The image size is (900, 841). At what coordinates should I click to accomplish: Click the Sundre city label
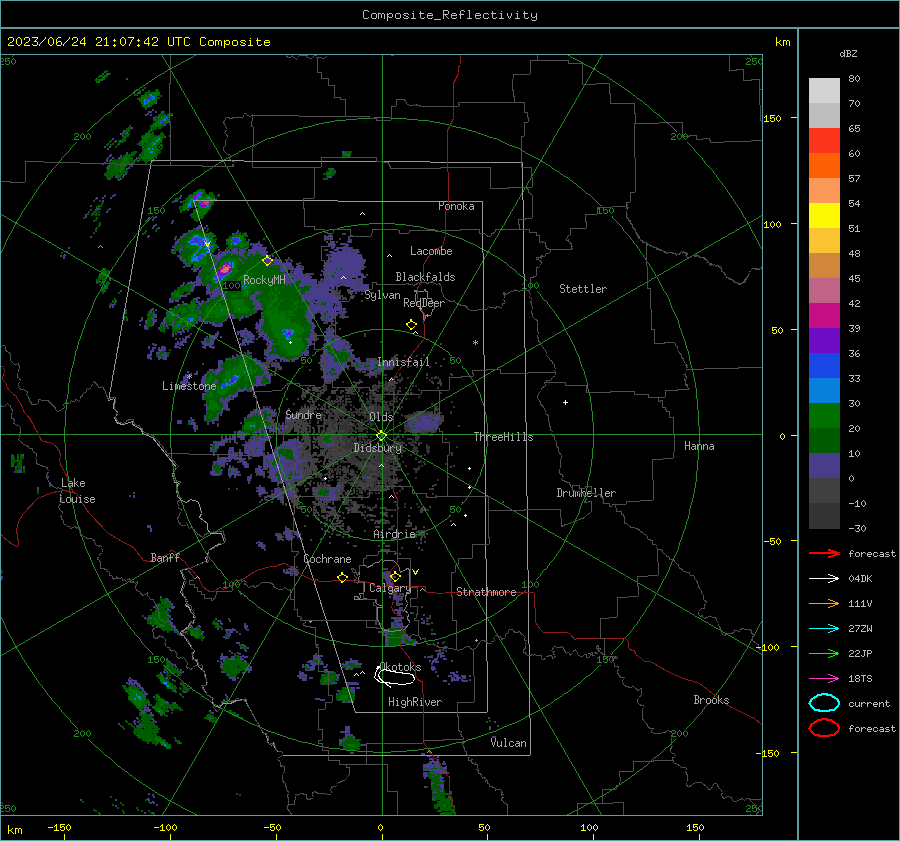click(303, 414)
